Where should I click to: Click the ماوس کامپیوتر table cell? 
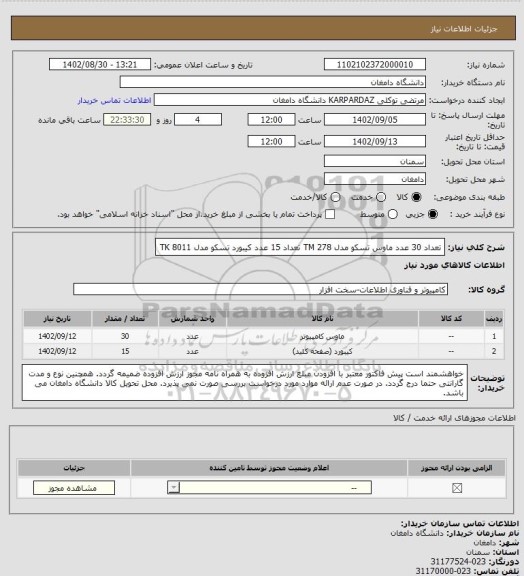coord(322,336)
